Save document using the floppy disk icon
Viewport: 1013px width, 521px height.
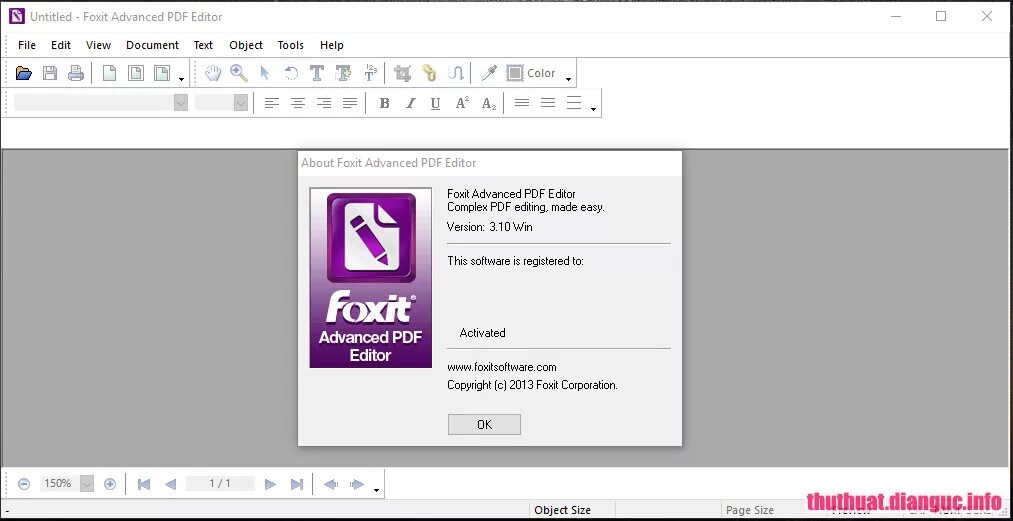pyautogui.click(x=50, y=73)
